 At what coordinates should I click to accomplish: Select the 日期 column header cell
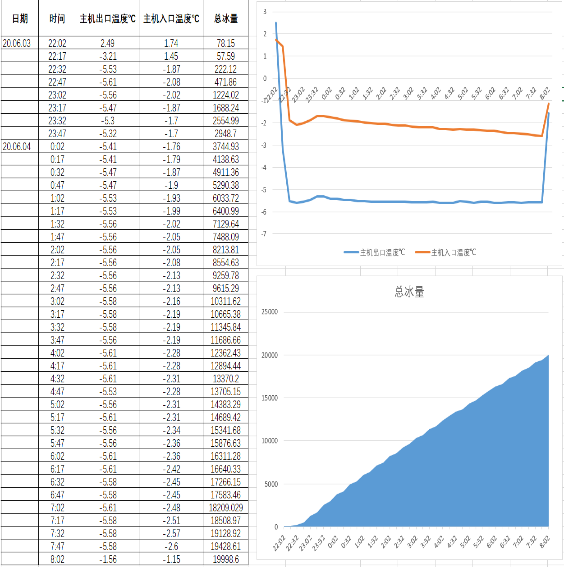point(20,18)
